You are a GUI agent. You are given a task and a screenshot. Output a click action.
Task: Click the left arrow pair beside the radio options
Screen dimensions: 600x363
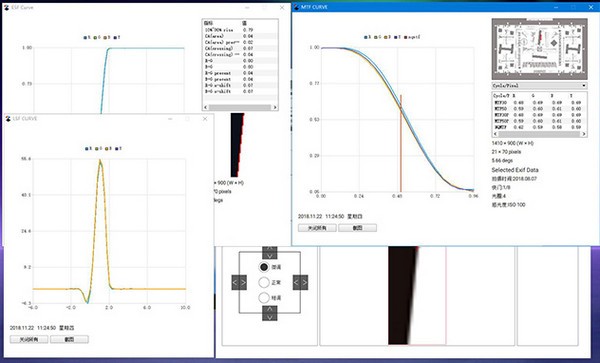(239, 283)
